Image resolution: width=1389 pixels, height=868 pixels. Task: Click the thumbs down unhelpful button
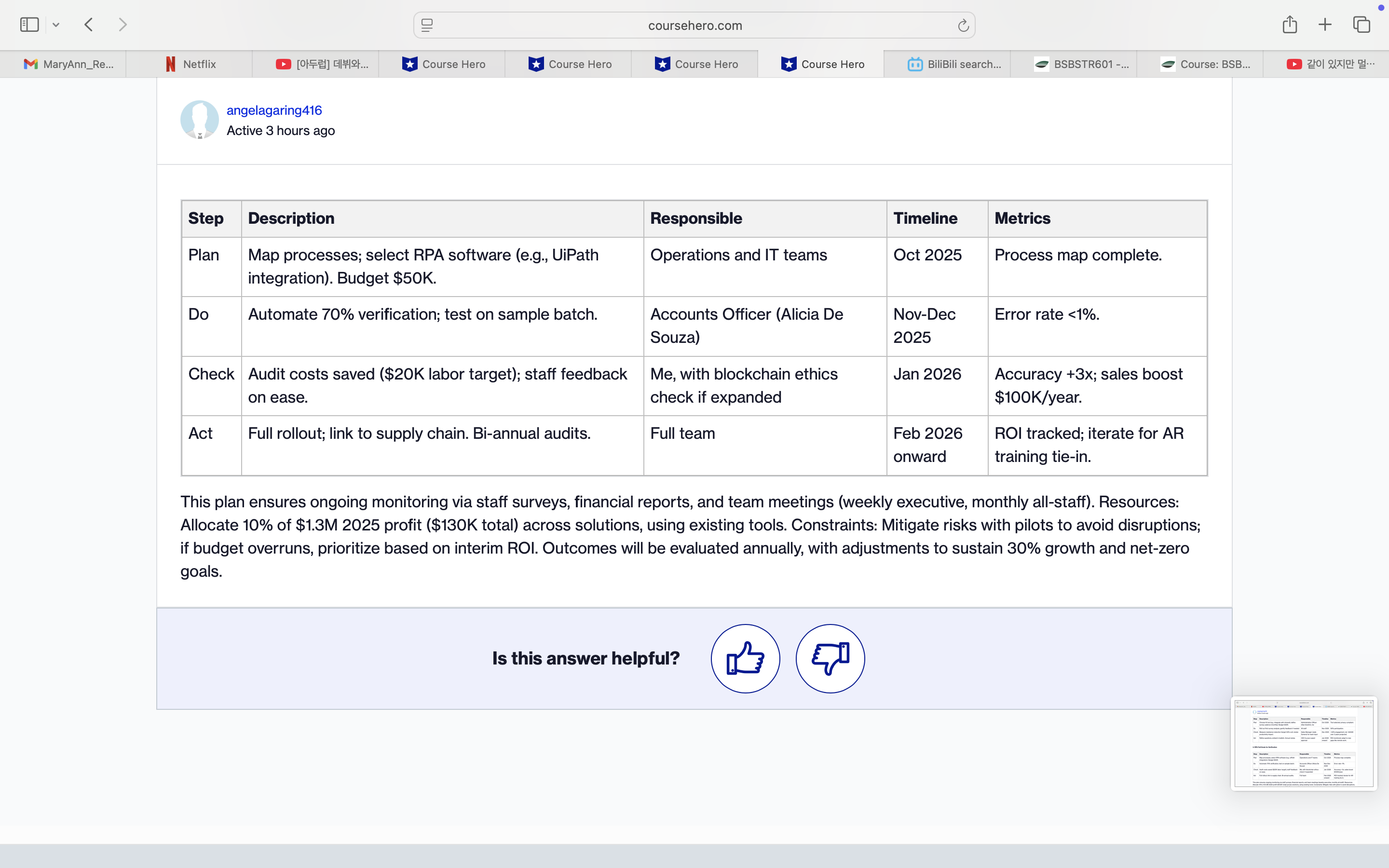point(830,658)
